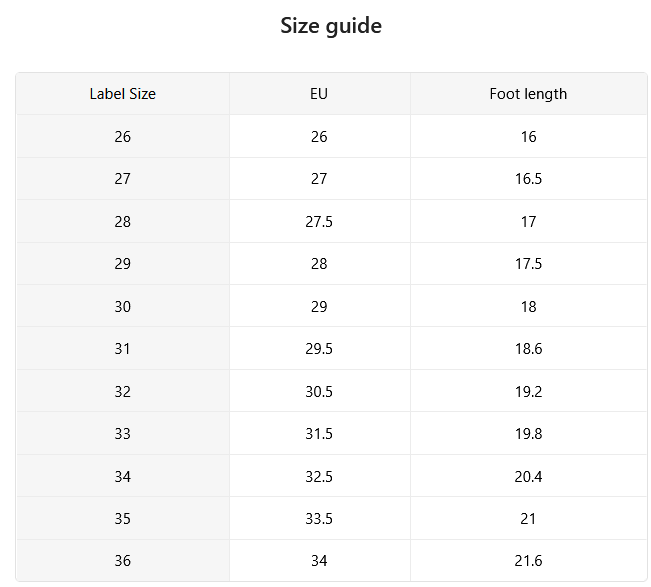Click EU size 32.5 cell
Image resolution: width=651 pixels, height=587 pixels.
tap(320, 477)
